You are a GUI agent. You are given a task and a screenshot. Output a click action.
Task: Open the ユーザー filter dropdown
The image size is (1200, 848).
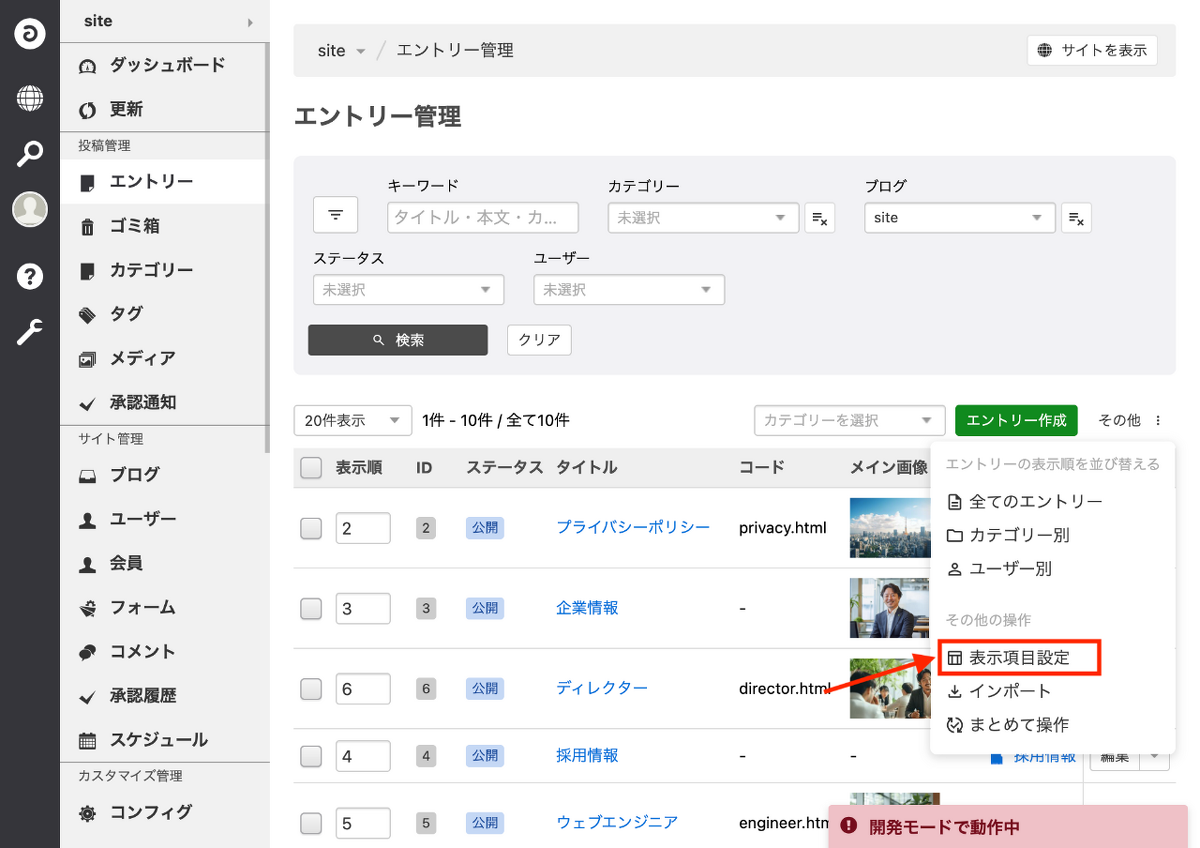tap(628, 290)
